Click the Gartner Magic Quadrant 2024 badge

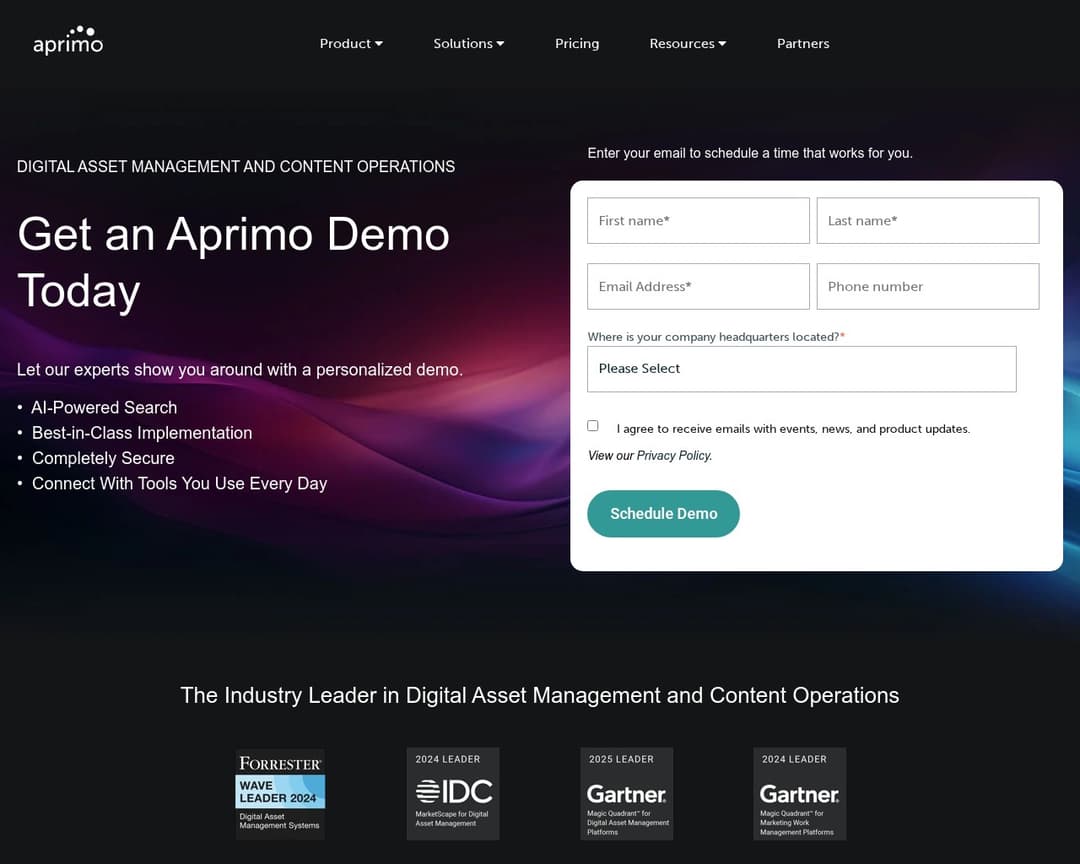pyautogui.click(x=799, y=793)
